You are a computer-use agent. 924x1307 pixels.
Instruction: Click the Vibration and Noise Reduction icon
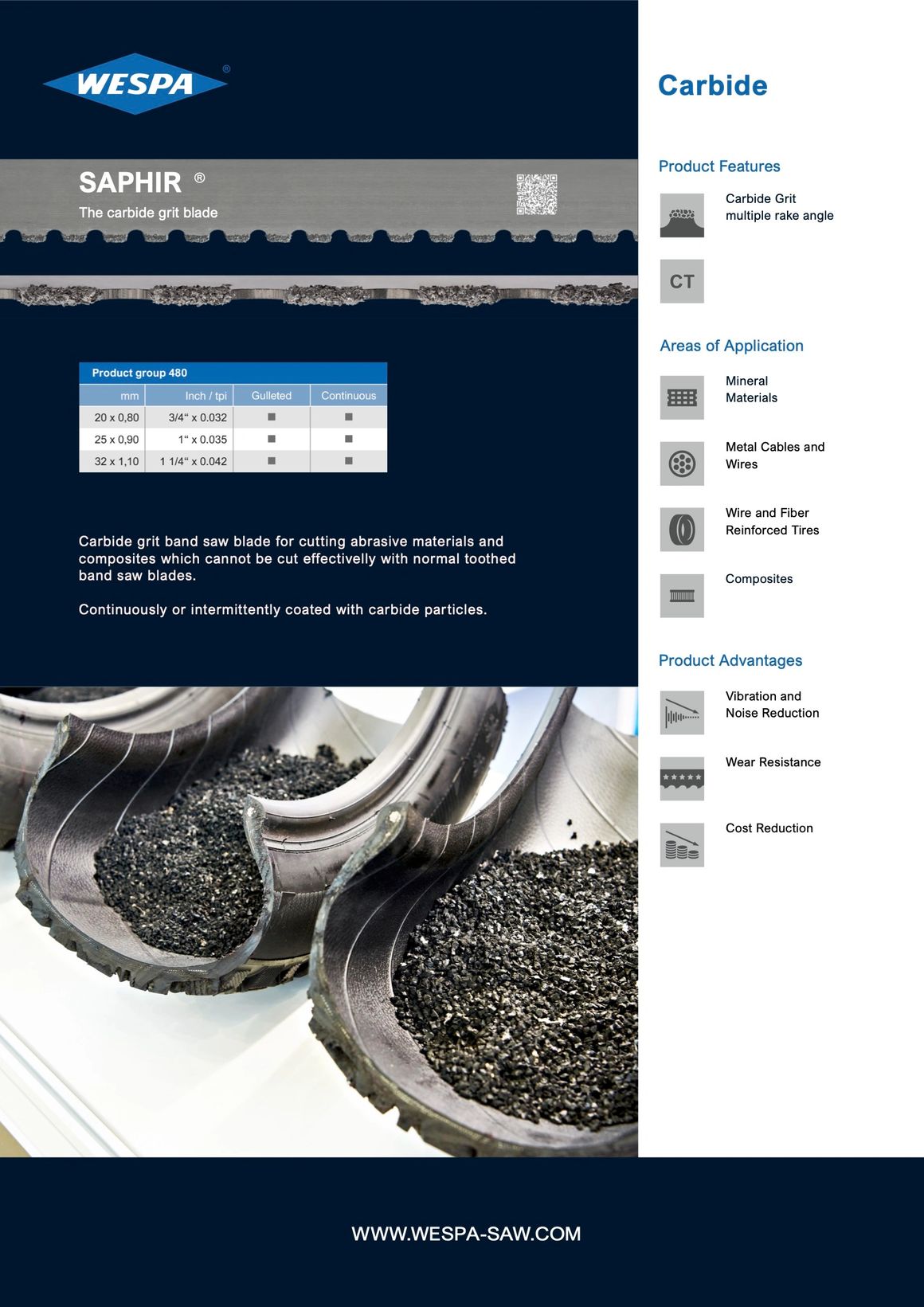click(x=682, y=713)
